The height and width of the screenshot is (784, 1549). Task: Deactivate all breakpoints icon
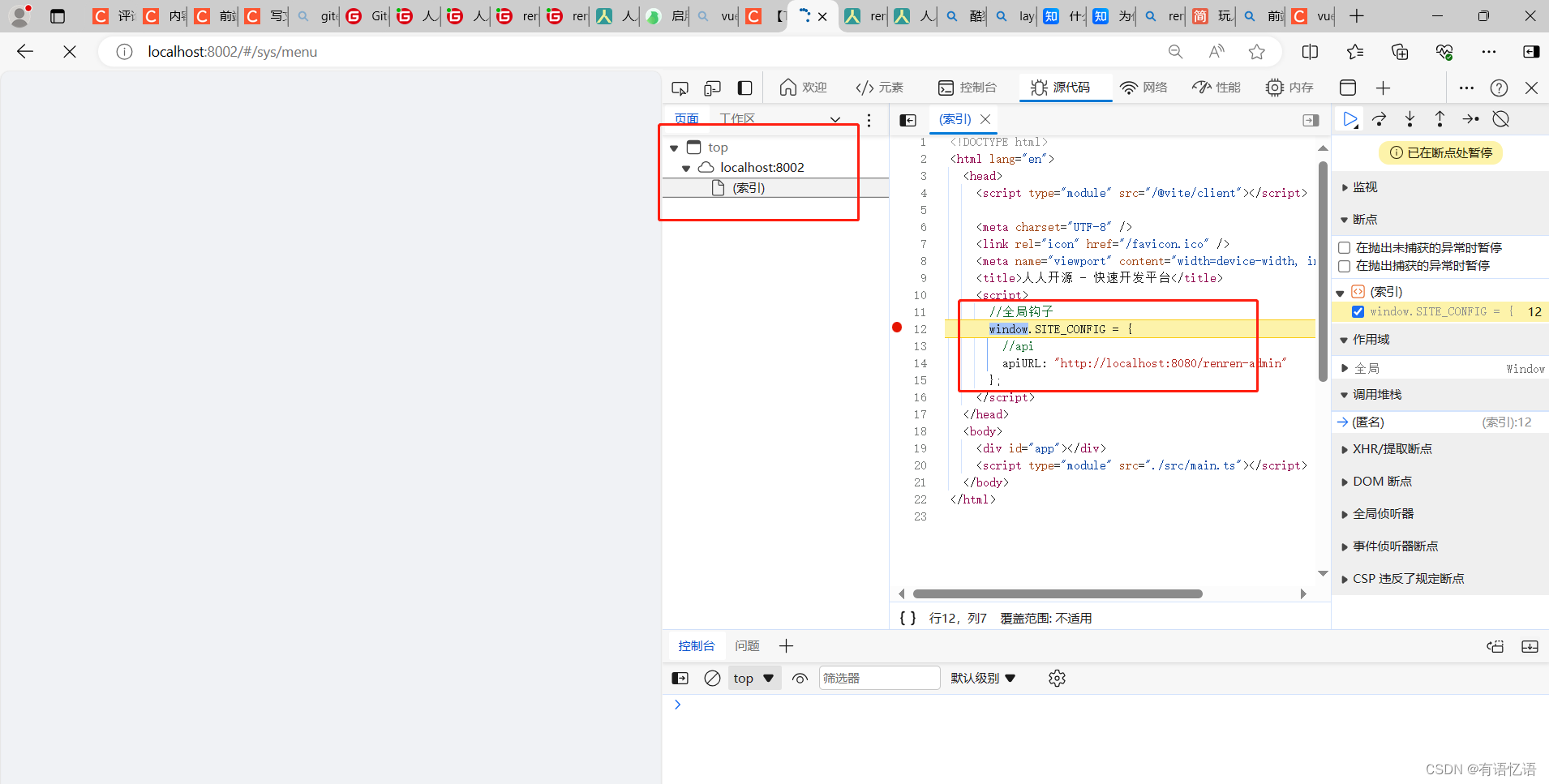[1501, 119]
